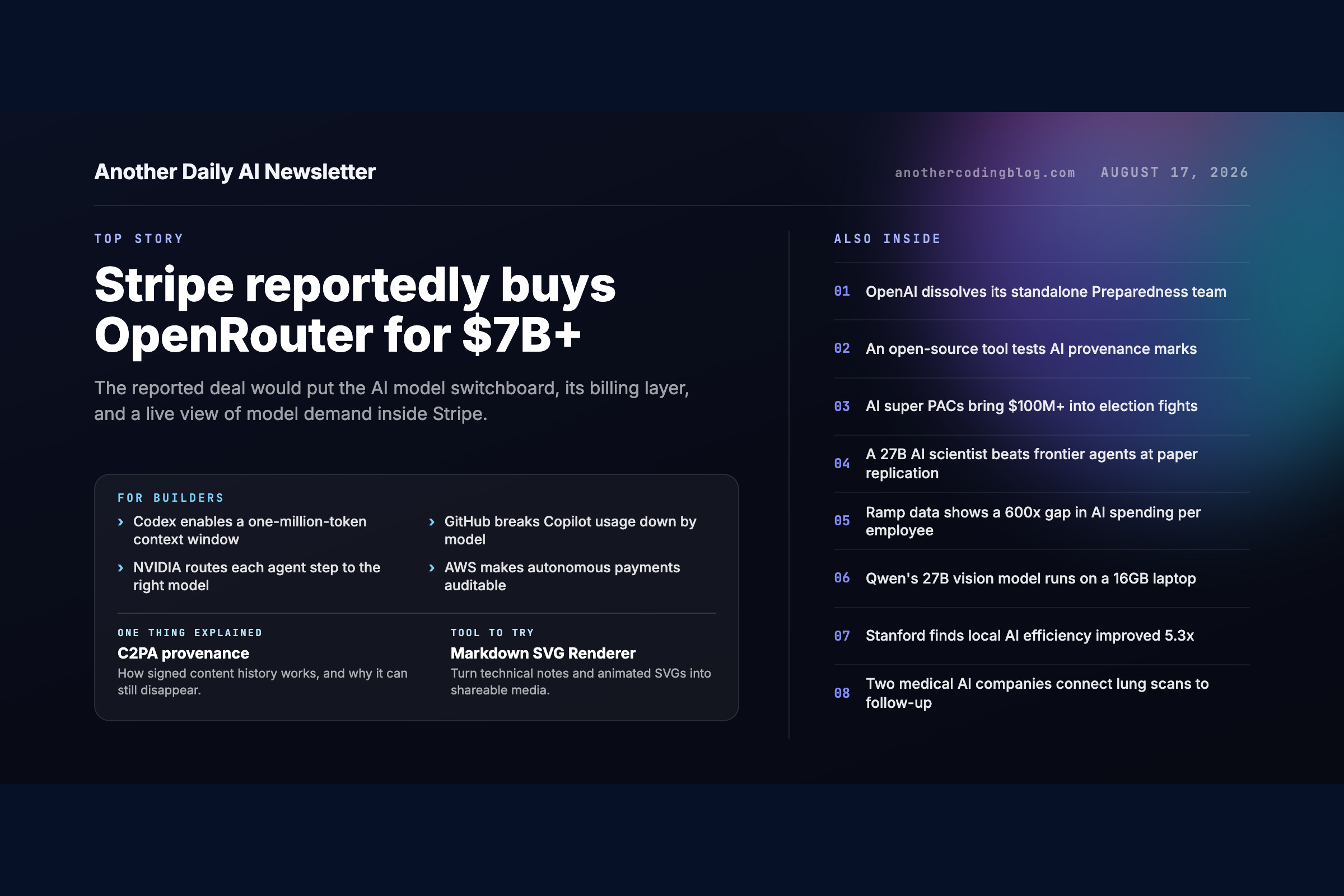This screenshot has width=1344, height=896.
Task: Open medical AI lung scans story
Action: pyautogui.click(x=1037, y=693)
